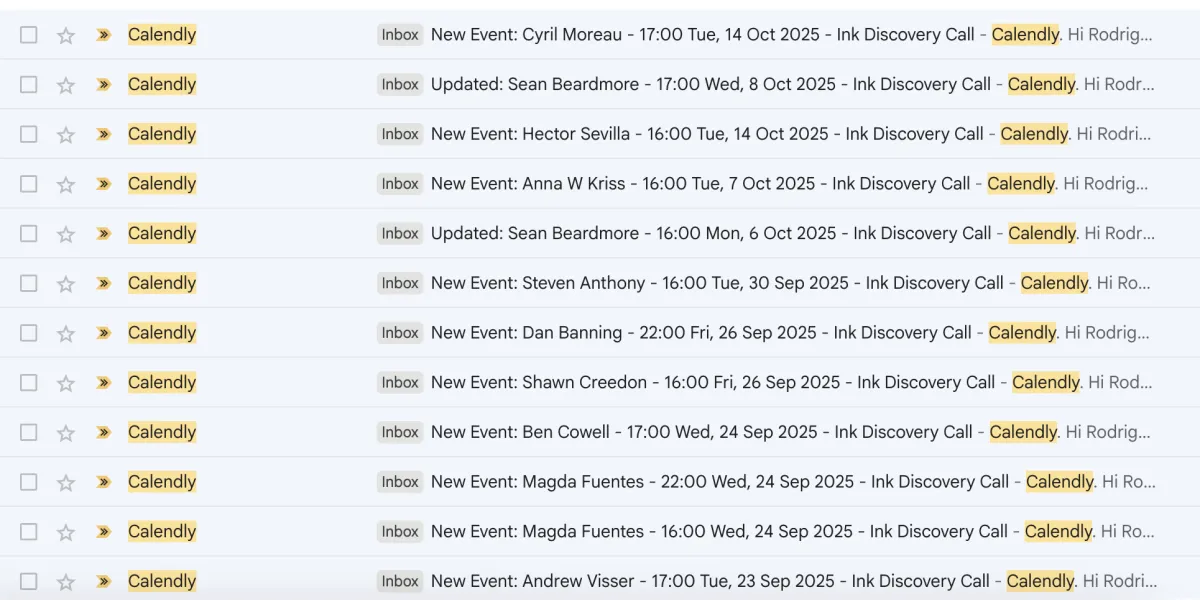The image size is (1200, 600).
Task: Star the Andrew Visser email
Action: (x=66, y=581)
